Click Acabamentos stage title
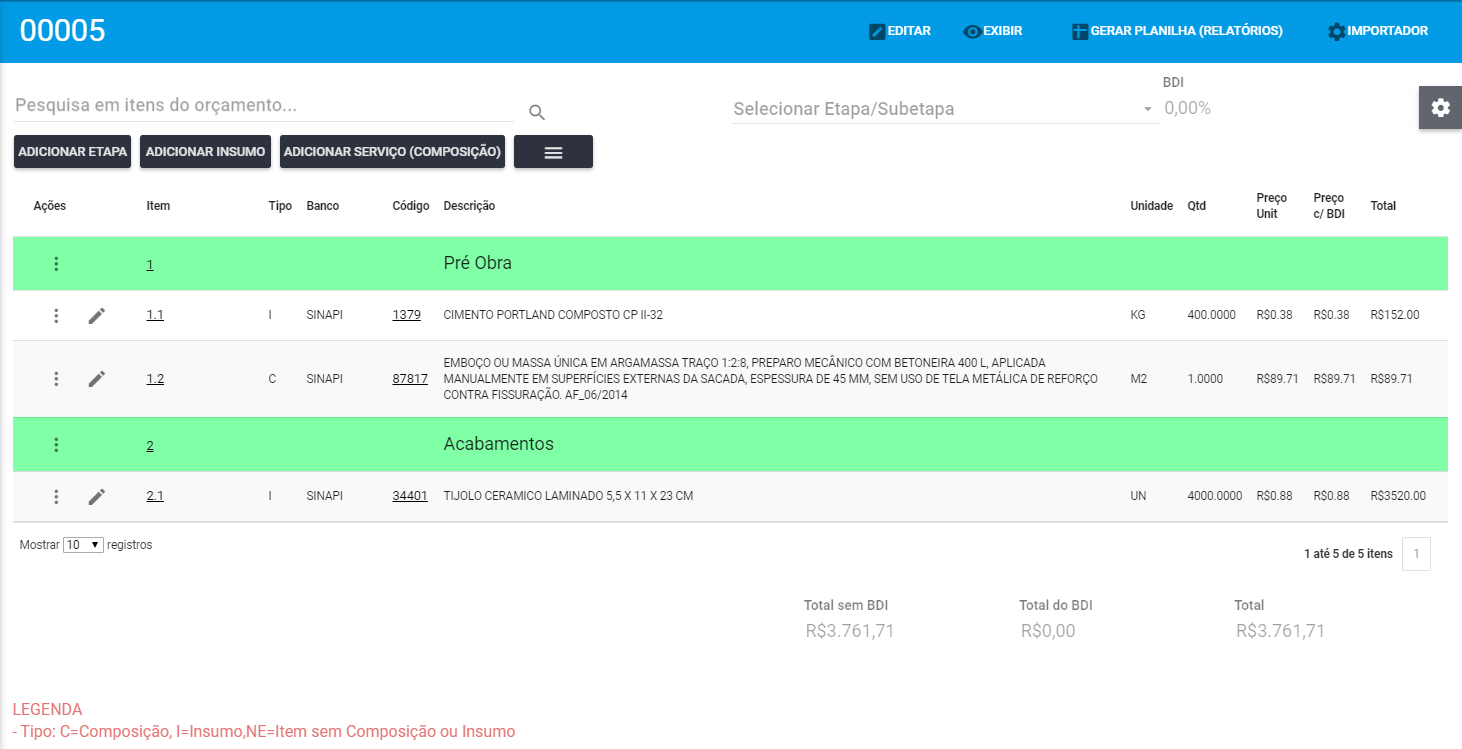This screenshot has height=749, width=1462. [498, 444]
